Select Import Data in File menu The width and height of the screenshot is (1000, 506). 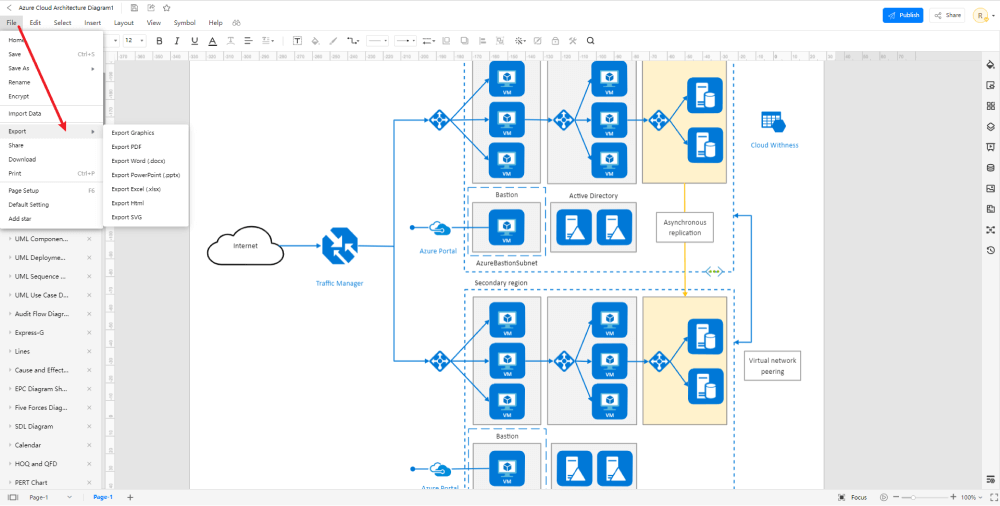click(52, 114)
